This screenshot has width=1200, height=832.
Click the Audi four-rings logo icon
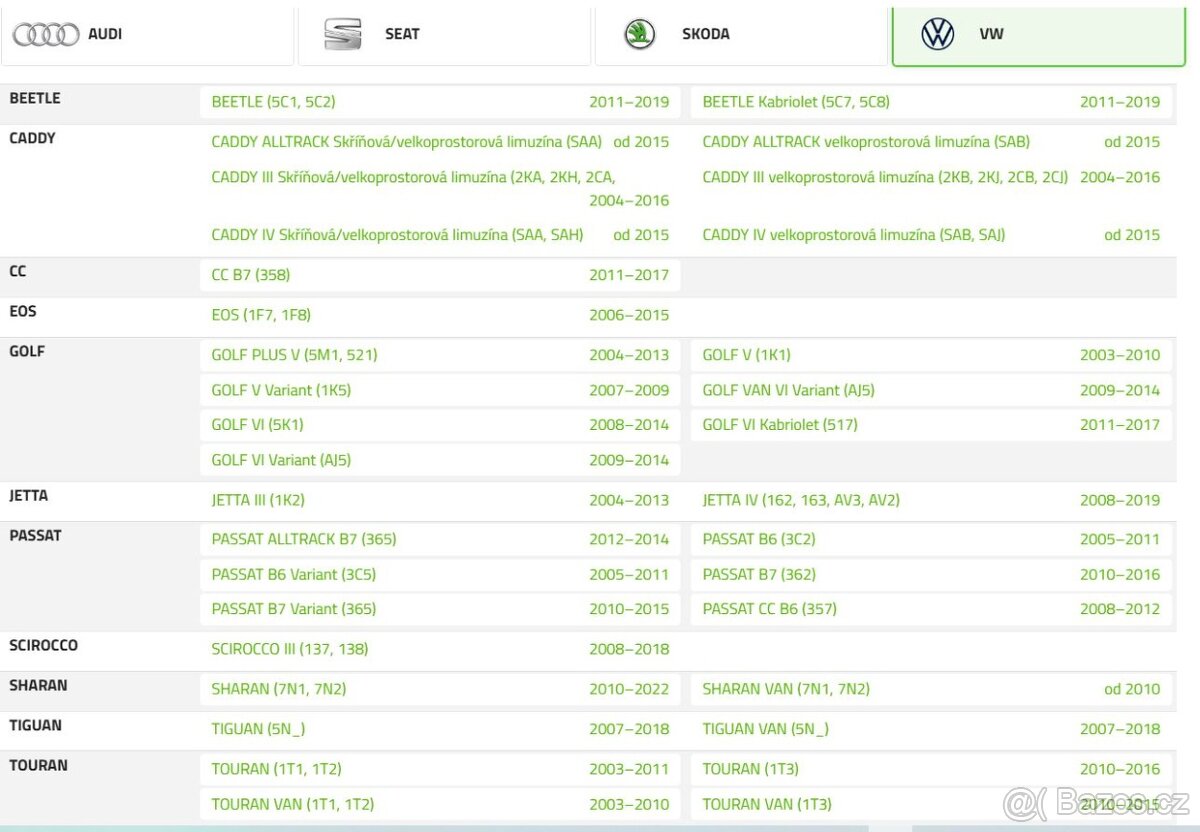click(46, 34)
